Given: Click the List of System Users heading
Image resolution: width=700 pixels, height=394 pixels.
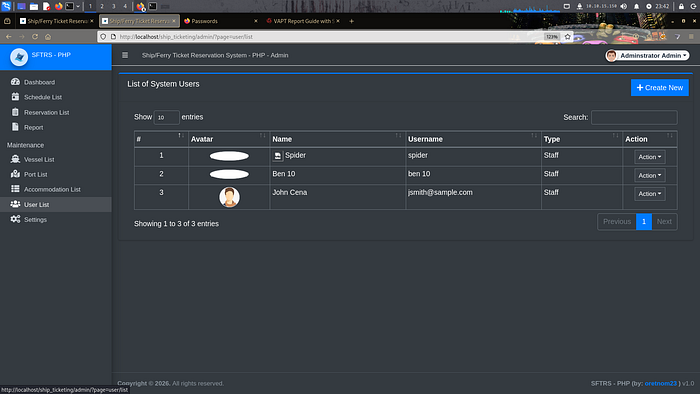Looking at the screenshot, I should 163,84.
